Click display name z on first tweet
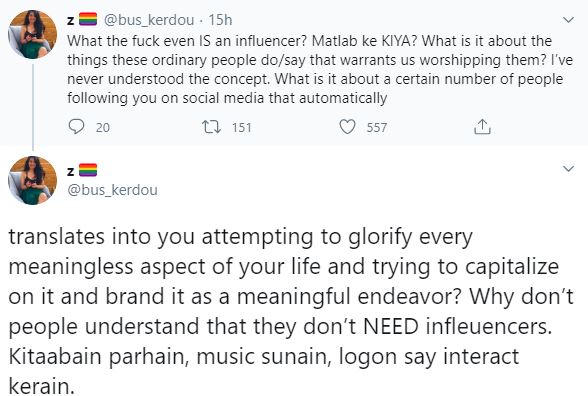588x396 pixels. tap(70, 21)
